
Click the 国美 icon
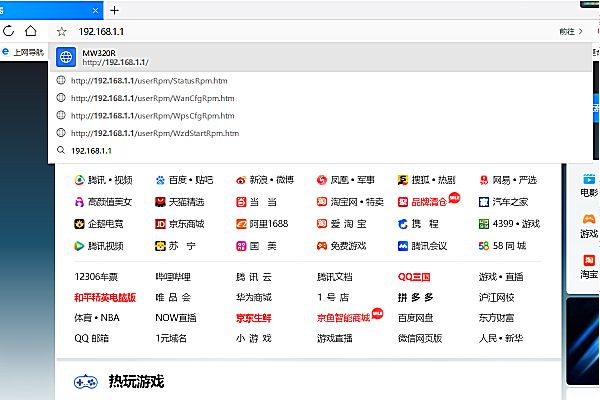point(241,246)
